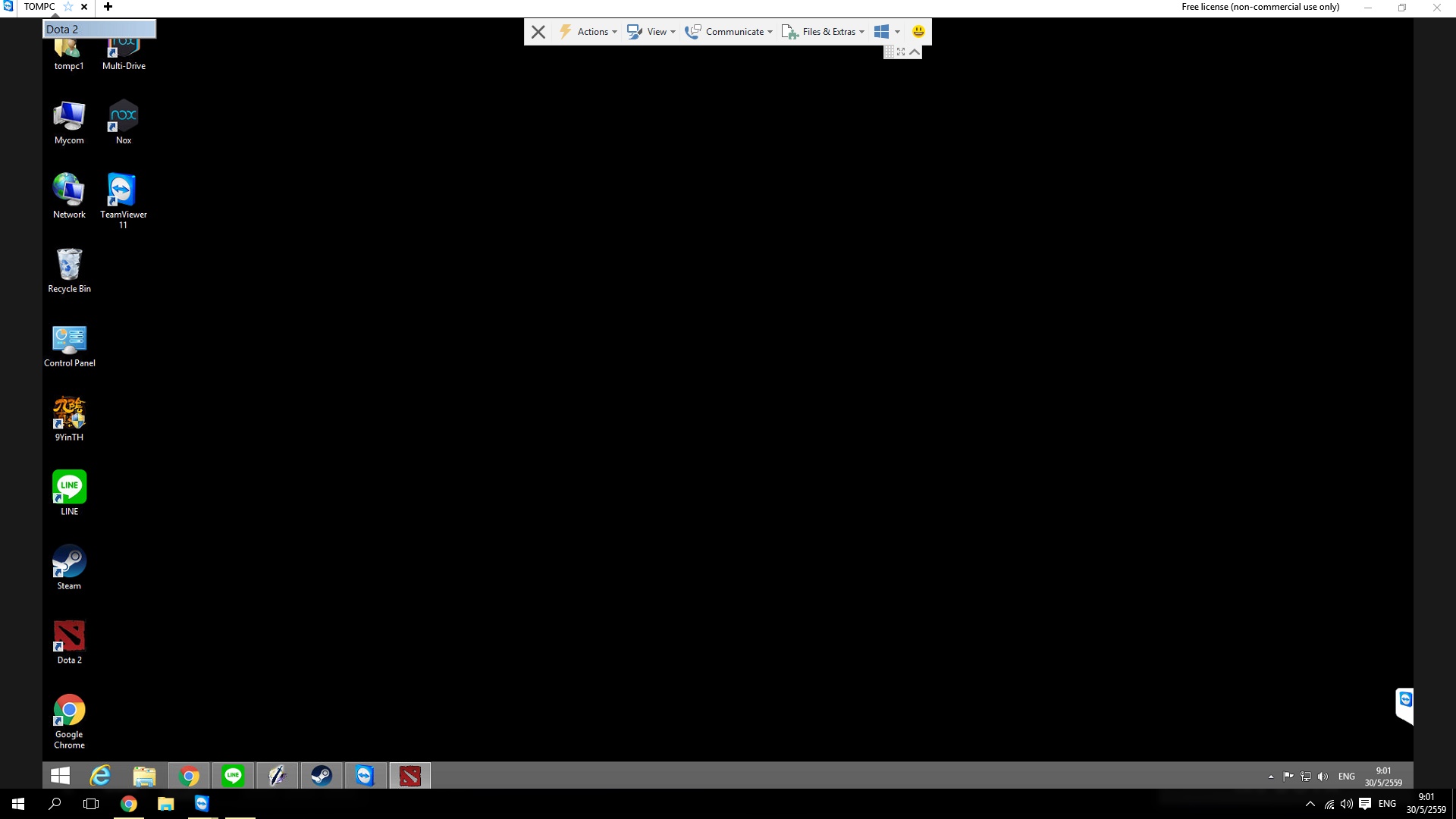Screen dimensions: 1456x819
Task: Open local notification center icon
Action: pos(1365,804)
